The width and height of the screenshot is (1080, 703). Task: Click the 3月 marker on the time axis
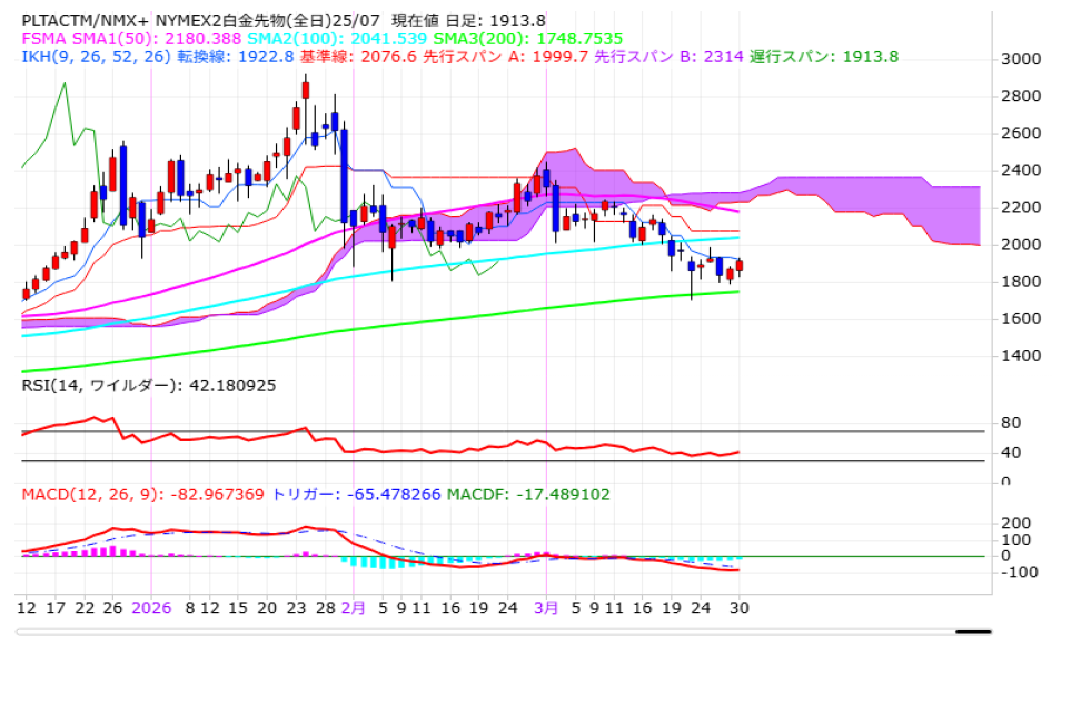[545, 607]
